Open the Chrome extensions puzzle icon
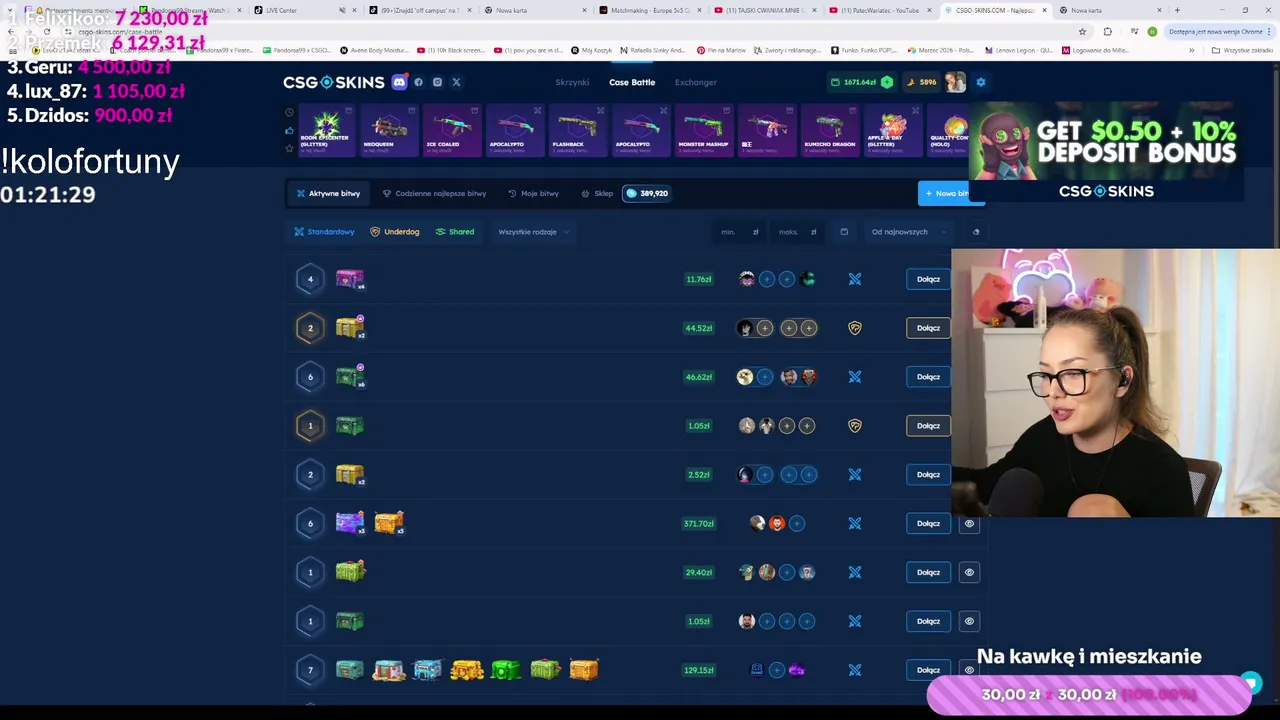The height and width of the screenshot is (720, 1280). [1107, 31]
